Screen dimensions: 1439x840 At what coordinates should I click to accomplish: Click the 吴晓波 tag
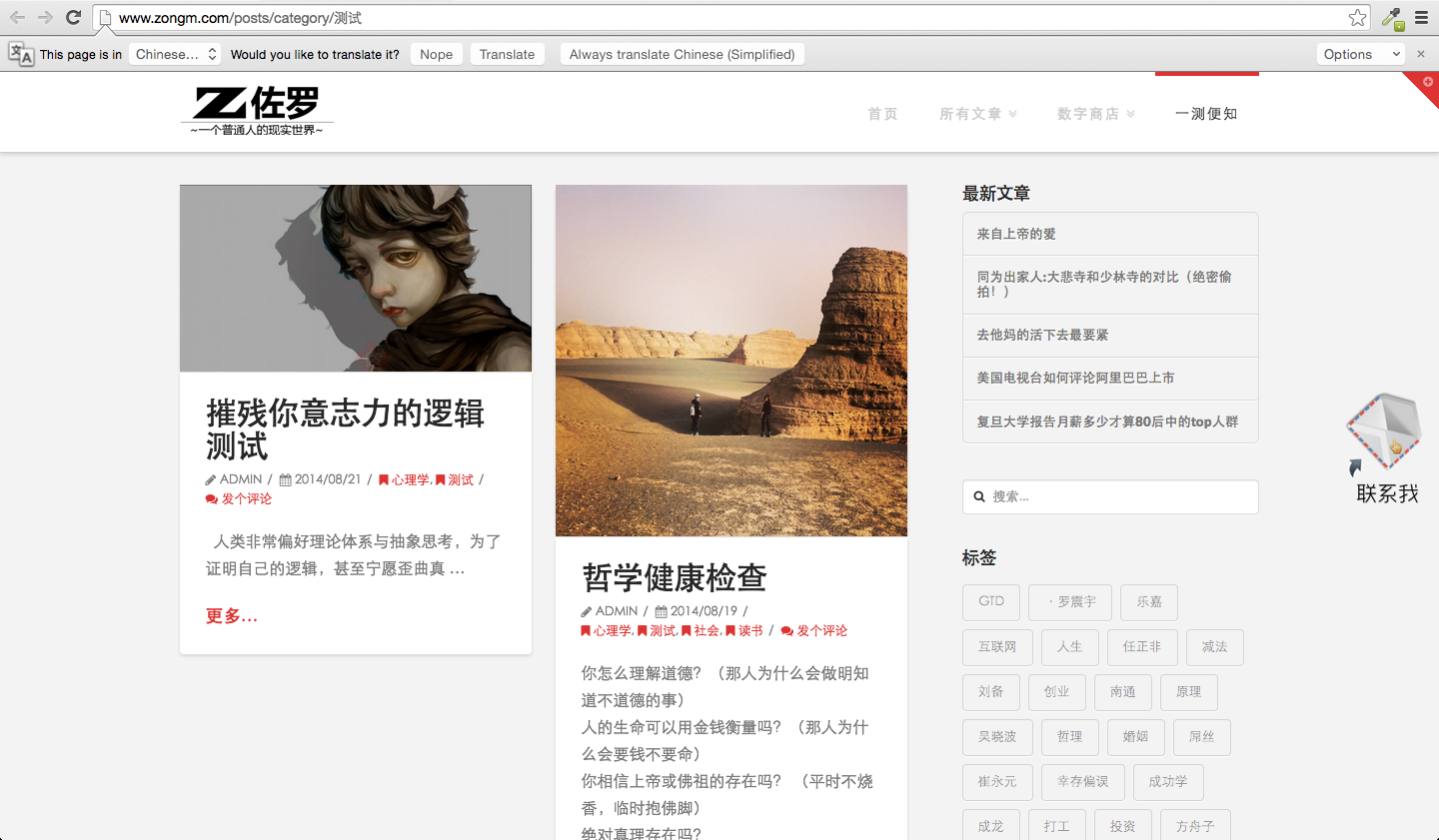997,736
